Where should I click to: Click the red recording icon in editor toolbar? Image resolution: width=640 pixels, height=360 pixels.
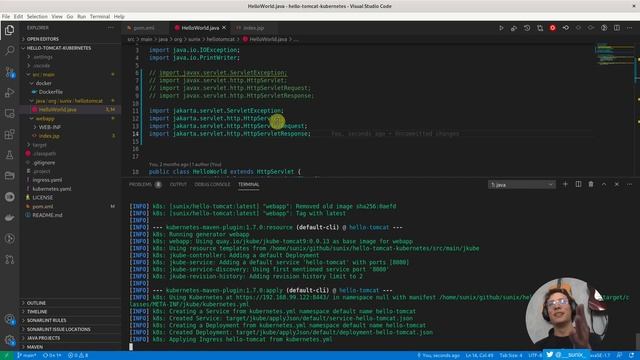[552, 28]
